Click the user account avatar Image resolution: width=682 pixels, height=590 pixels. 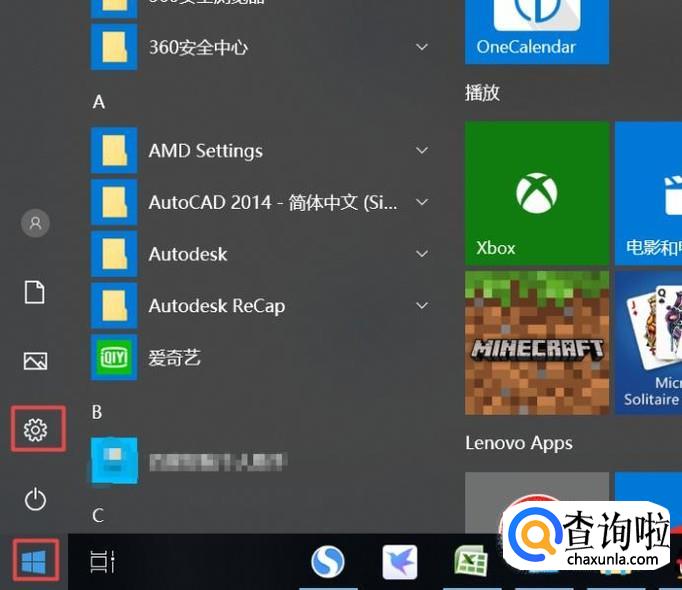36,223
